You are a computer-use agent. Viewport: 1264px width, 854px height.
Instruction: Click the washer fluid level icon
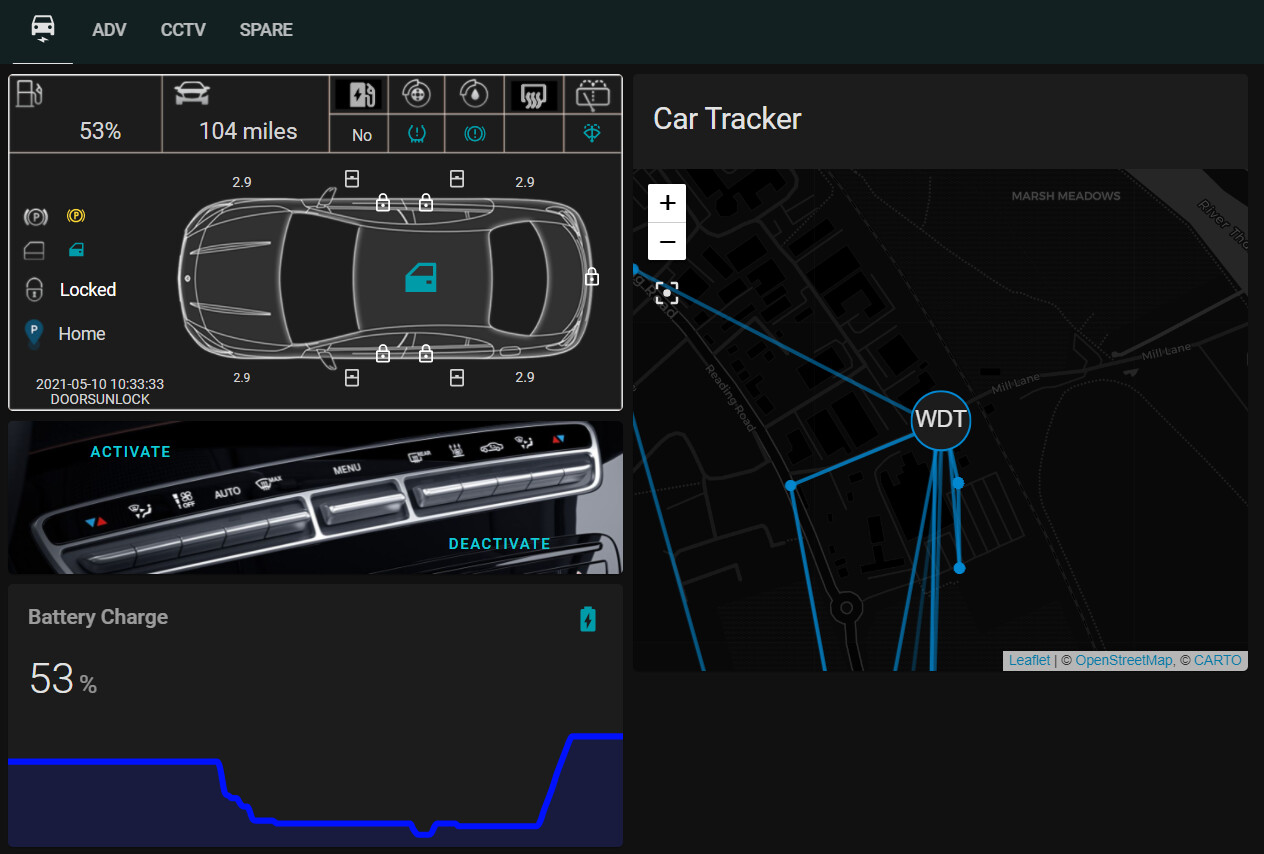pyautogui.click(x=593, y=133)
